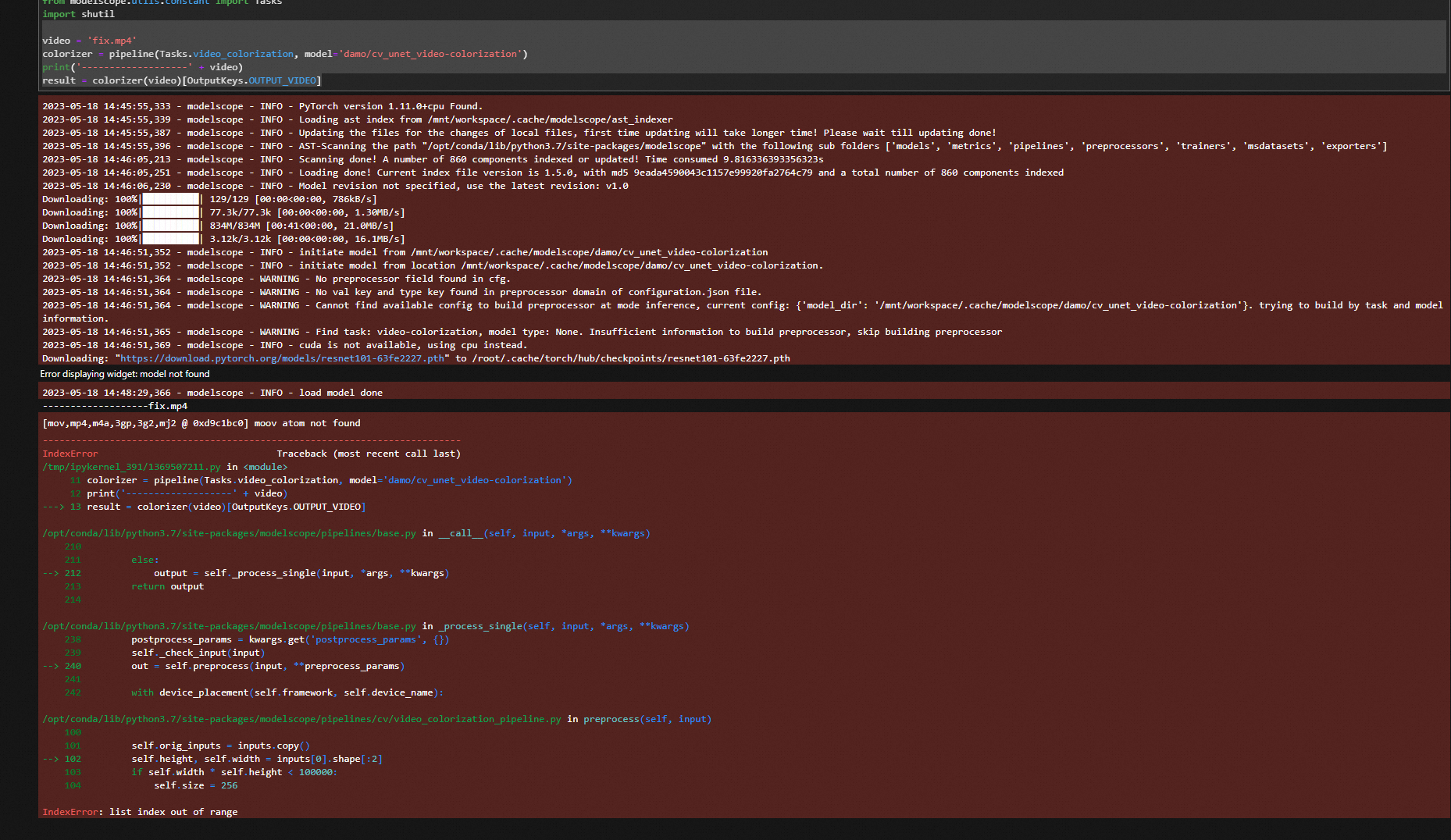Click the colorizer = pipeline line in the code cell
The width and height of the screenshot is (1451, 840).
(x=284, y=54)
